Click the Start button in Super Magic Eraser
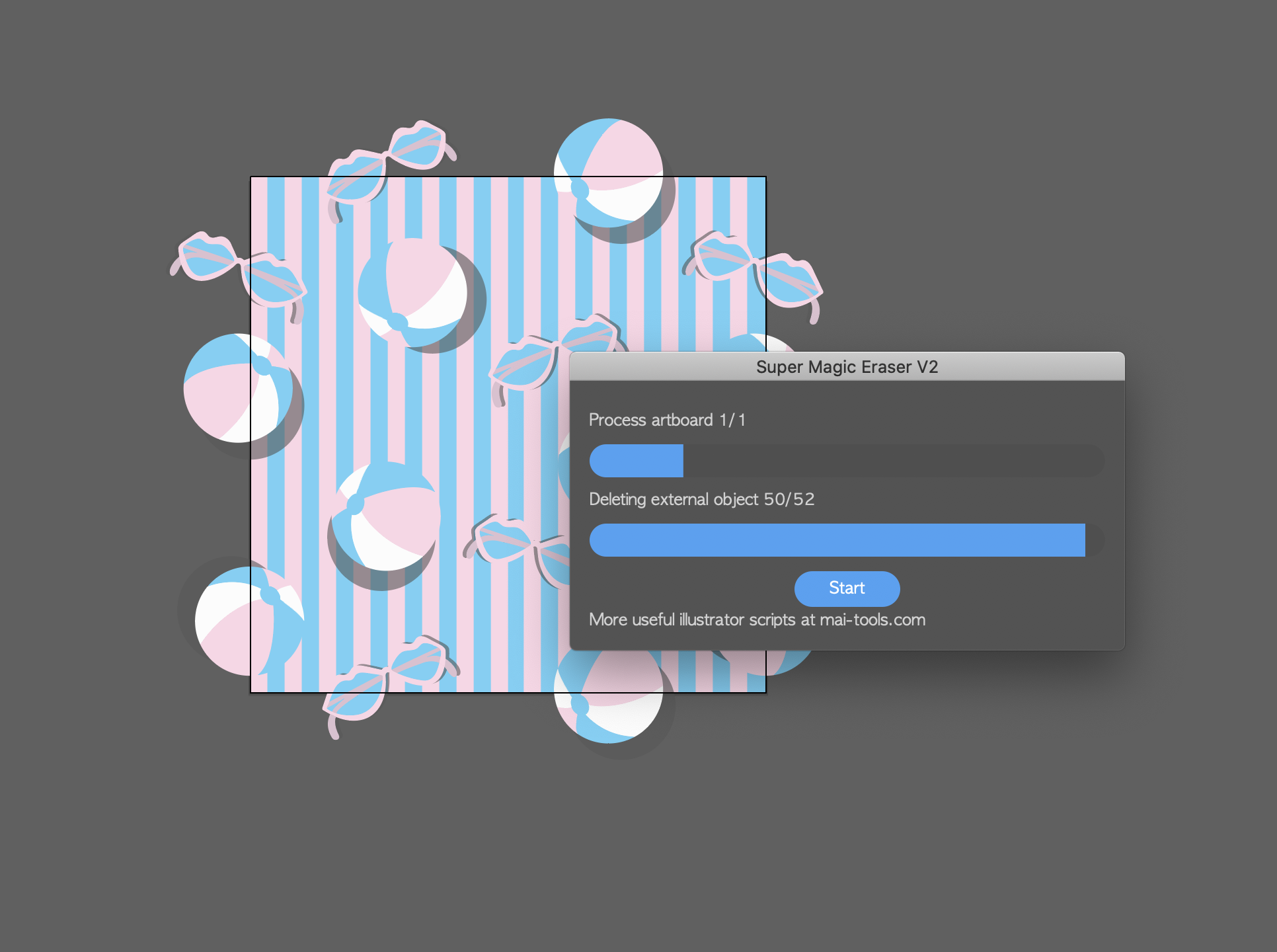The height and width of the screenshot is (952, 1277). click(847, 588)
